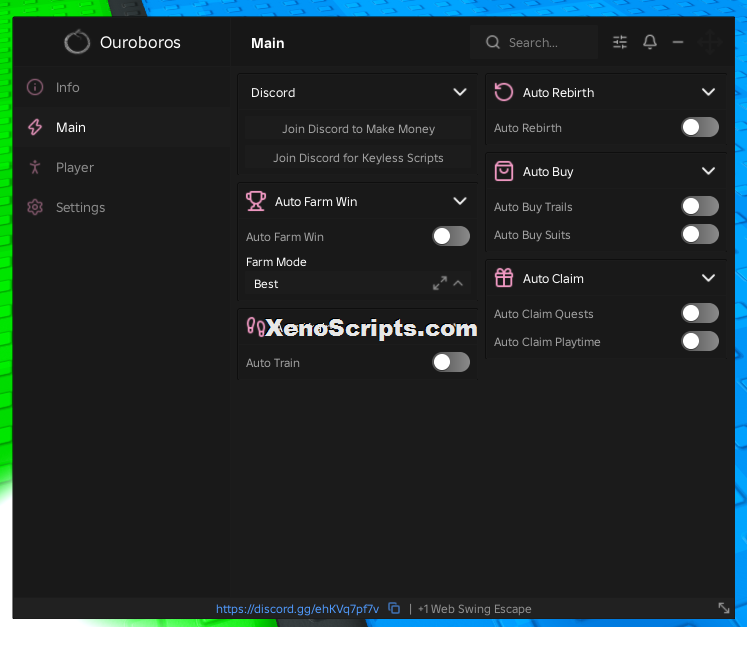Click the Auto Farm Win section title

[316, 202]
